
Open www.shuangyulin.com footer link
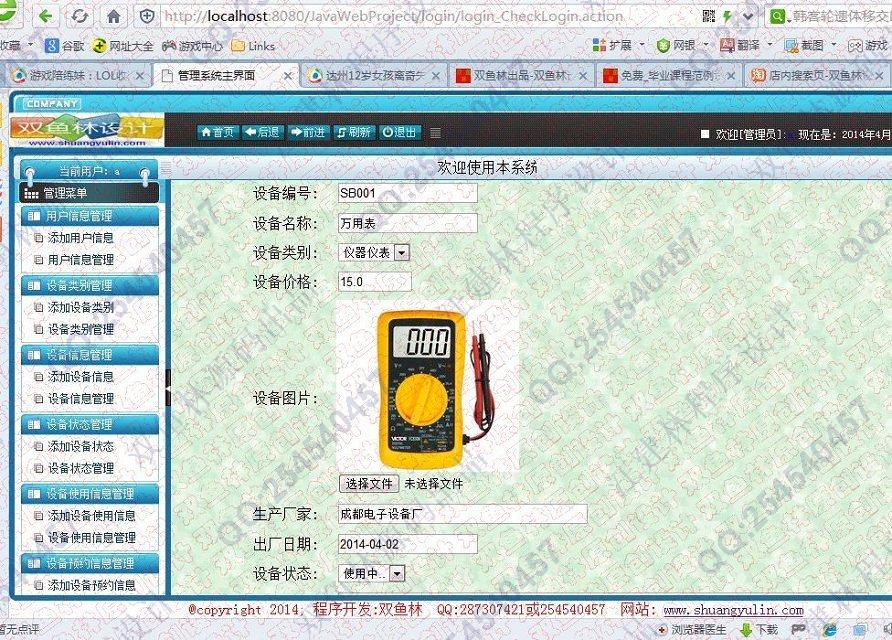pos(733,610)
